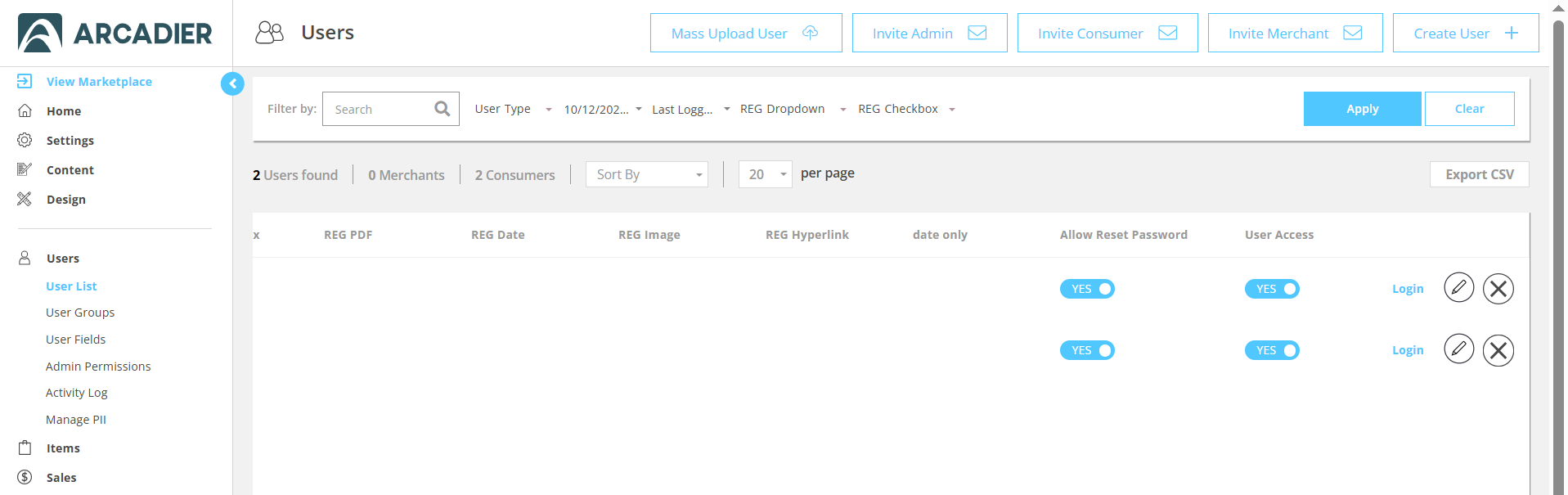Disable User Access for second user
1568x495 pixels.
coord(1272,350)
